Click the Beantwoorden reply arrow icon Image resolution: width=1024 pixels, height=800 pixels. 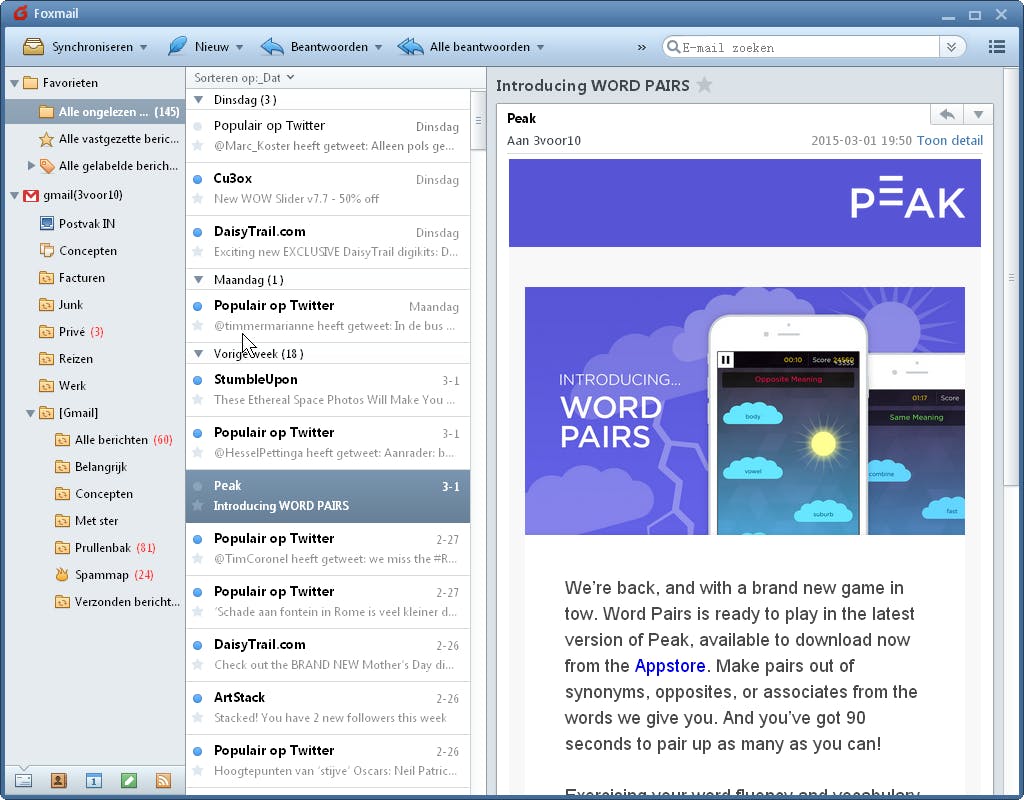(272, 47)
